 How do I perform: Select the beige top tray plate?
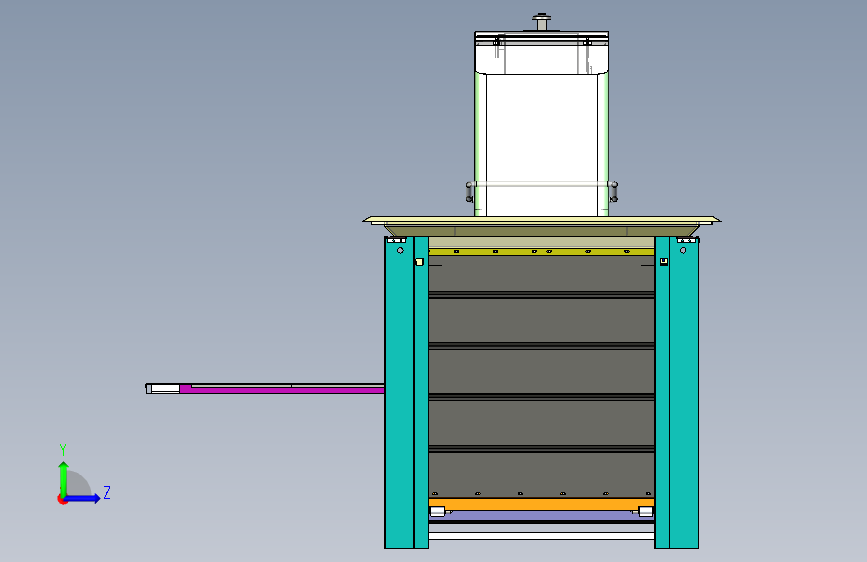541,220
